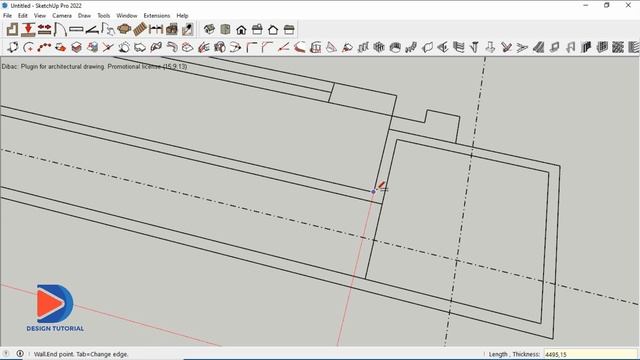Viewport: 640px width, 360px height.
Task: Open the Window menu
Action: 127,16
